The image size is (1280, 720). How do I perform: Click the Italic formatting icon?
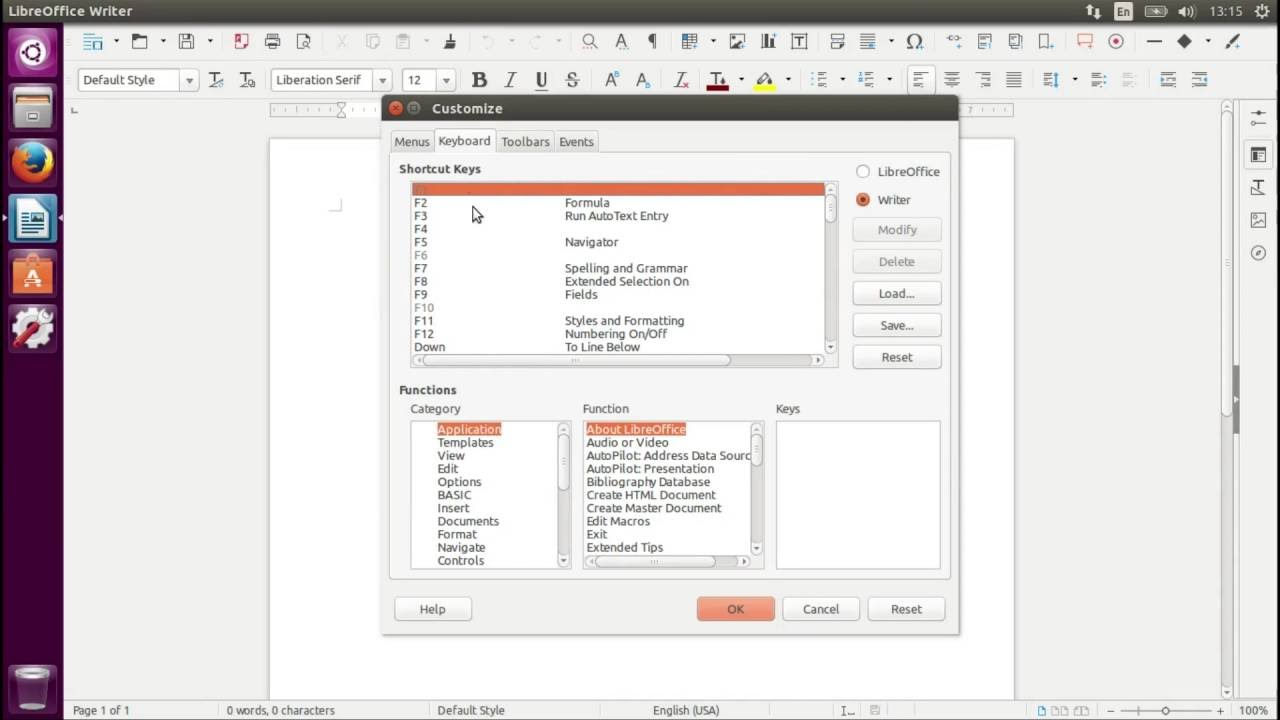click(x=510, y=80)
